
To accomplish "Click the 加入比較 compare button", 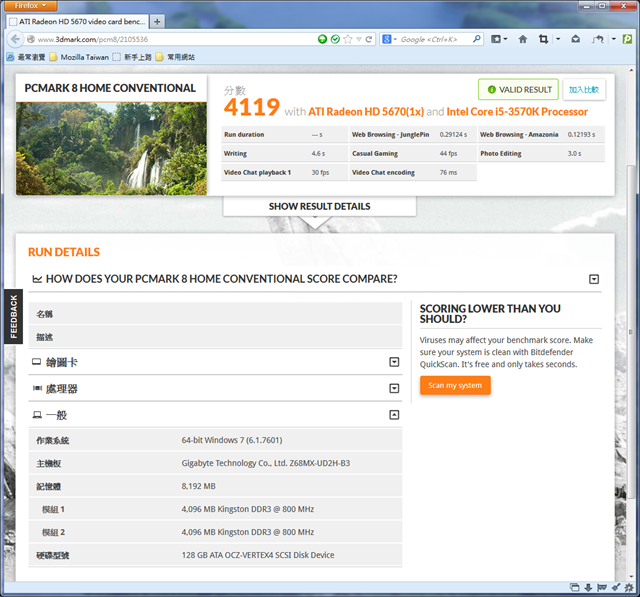I will pyautogui.click(x=584, y=89).
